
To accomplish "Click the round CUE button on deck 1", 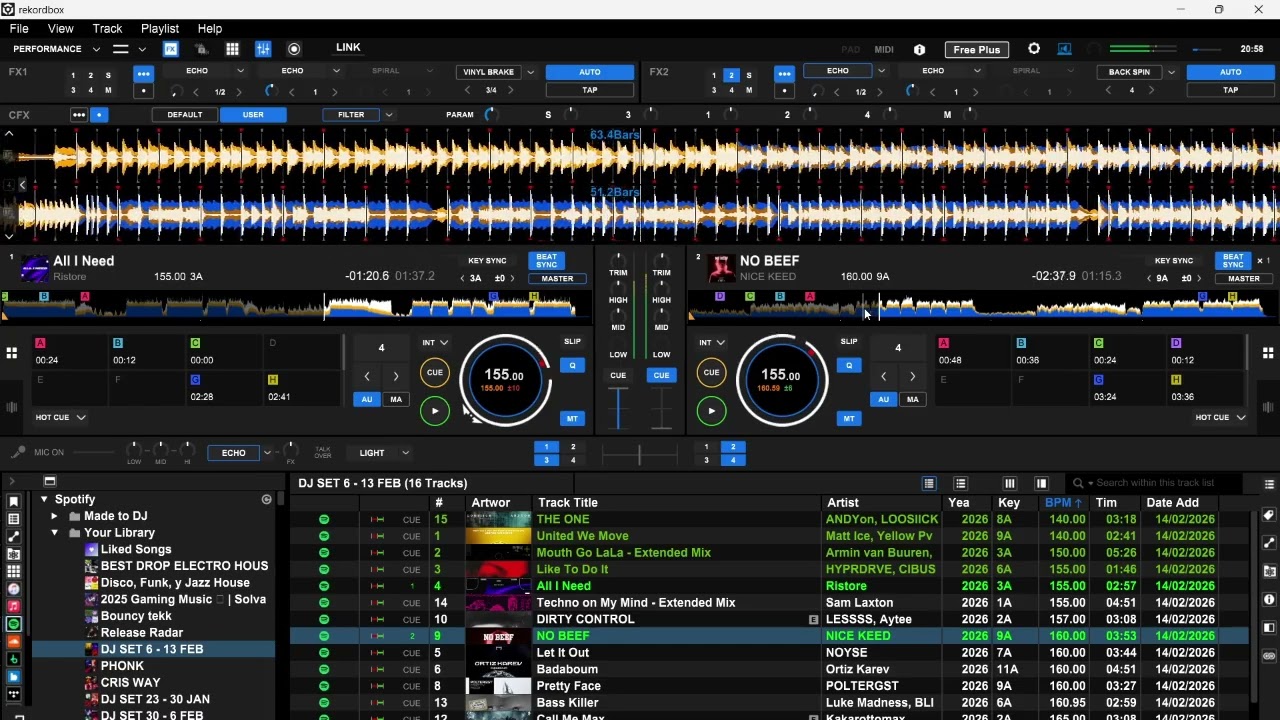I will point(434,373).
